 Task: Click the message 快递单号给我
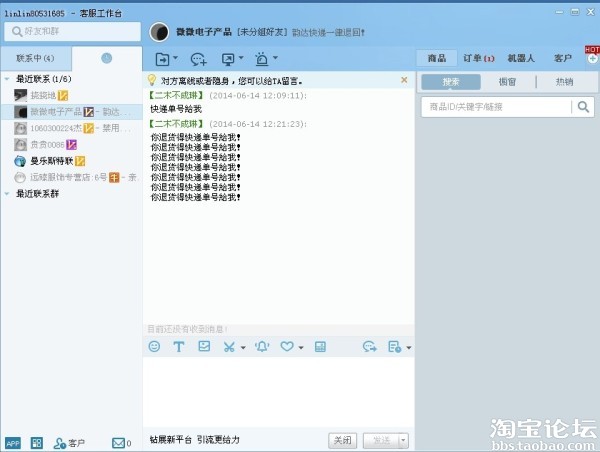[176, 109]
